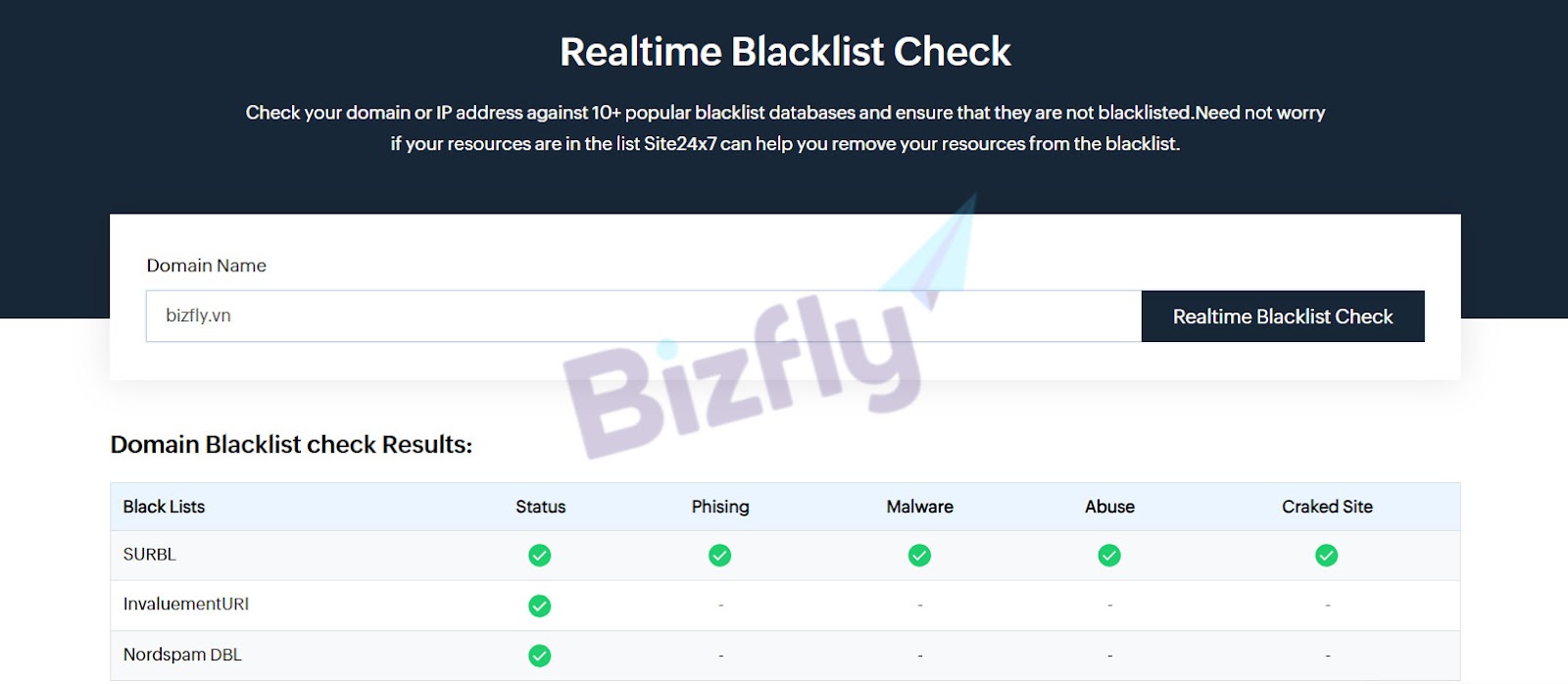
Task: Click the Phising column header
Action: pos(720,507)
